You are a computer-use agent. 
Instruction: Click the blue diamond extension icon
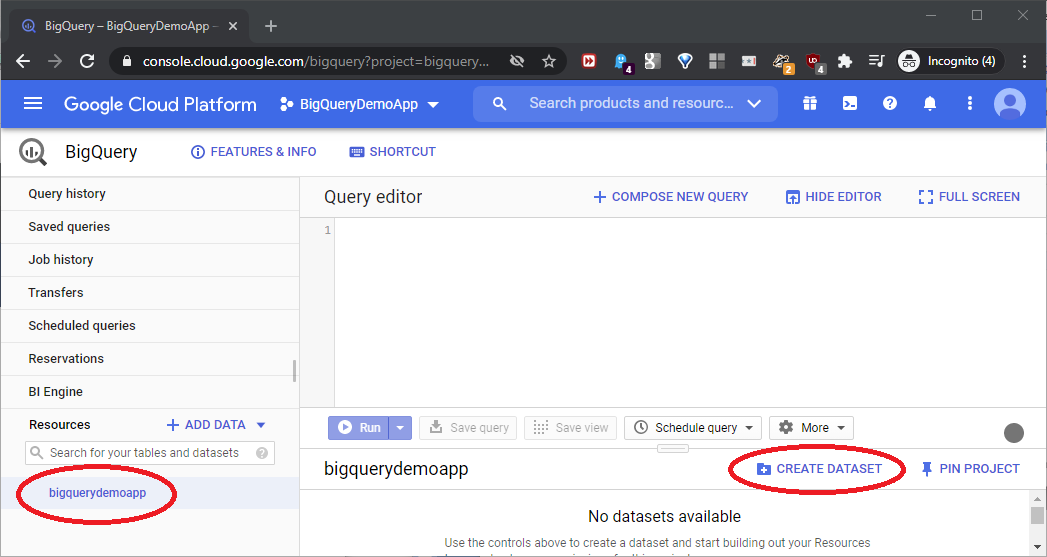(685, 61)
